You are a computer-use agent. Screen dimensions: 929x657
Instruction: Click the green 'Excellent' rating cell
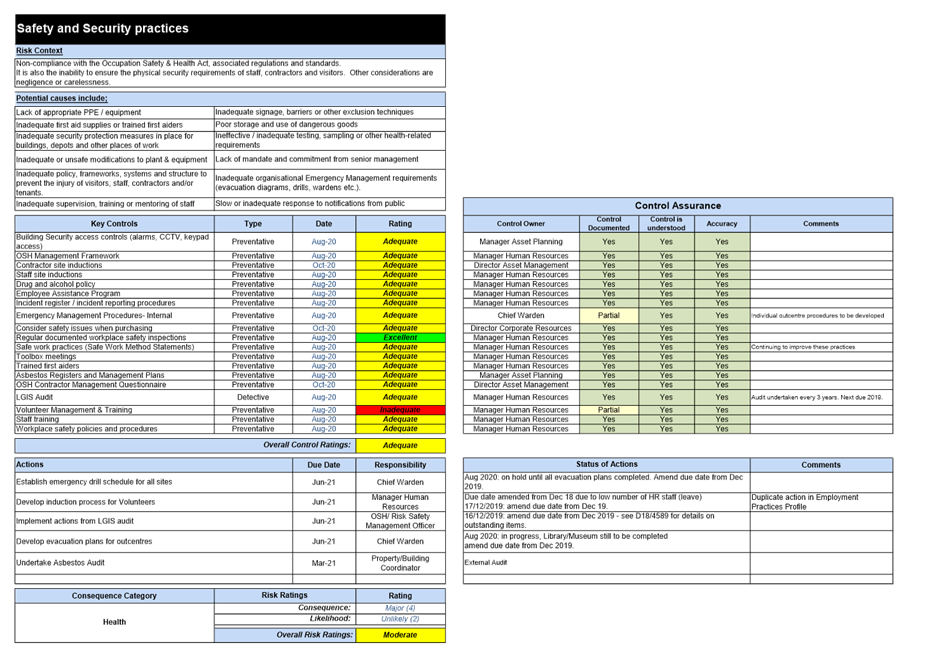400,338
